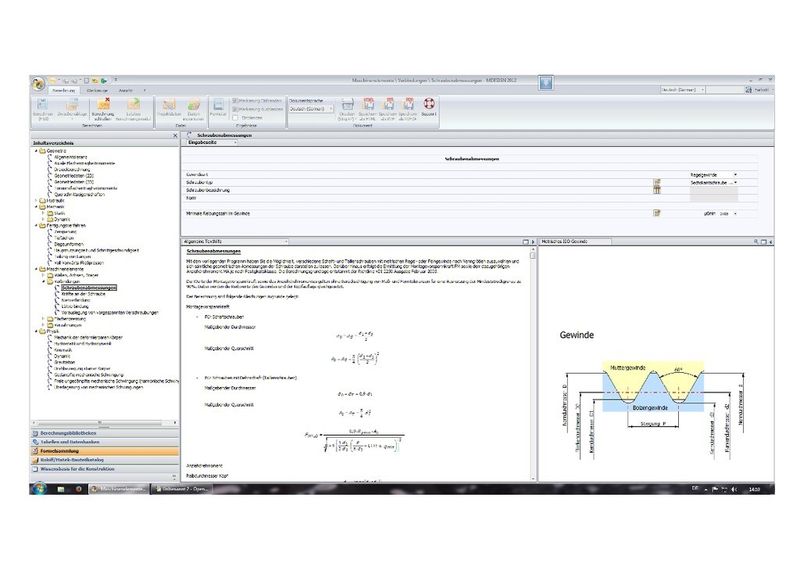Click the Berechnen (F10) ribbon icon
The image size is (800, 566).
[x=43, y=110]
